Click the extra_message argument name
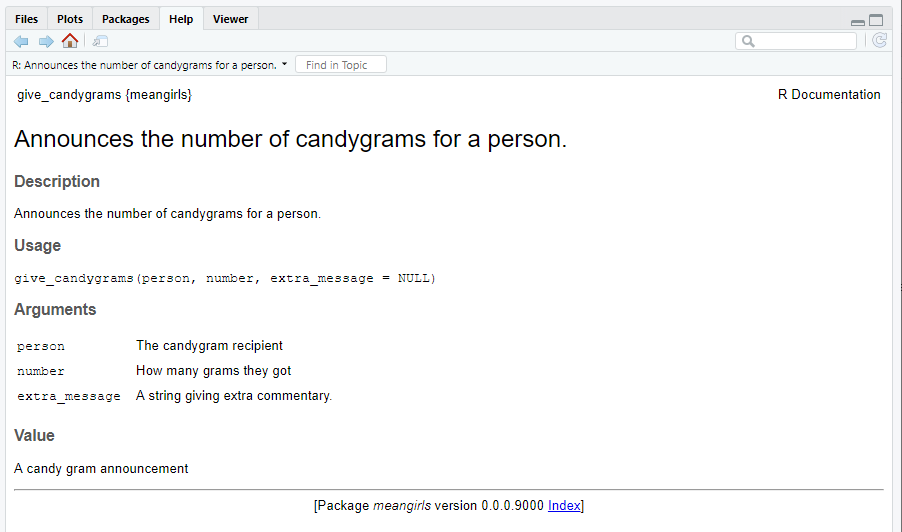This screenshot has height=532, width=902. 69,396
